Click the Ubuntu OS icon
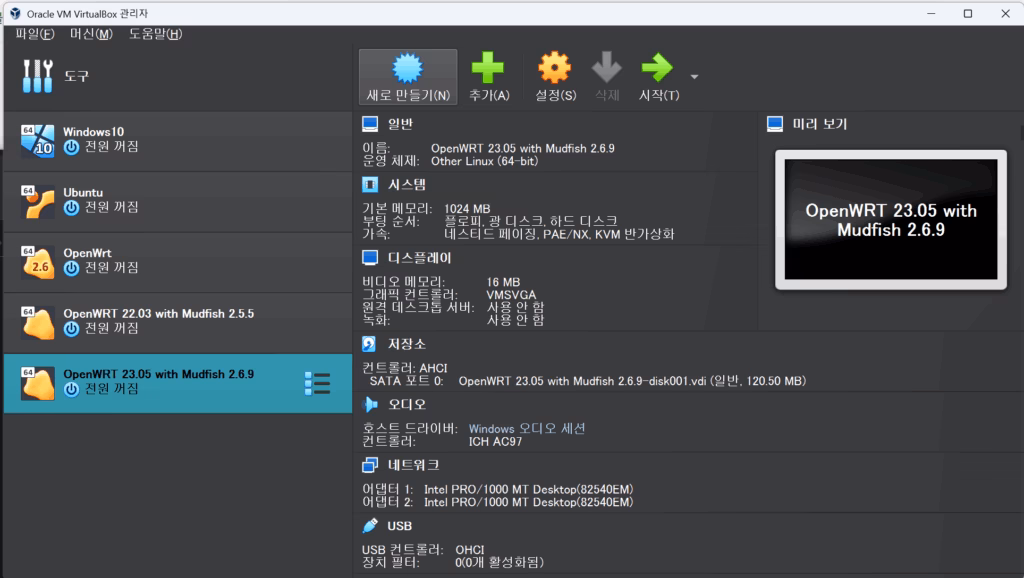 pyautogui.click(x=37, y=202)
